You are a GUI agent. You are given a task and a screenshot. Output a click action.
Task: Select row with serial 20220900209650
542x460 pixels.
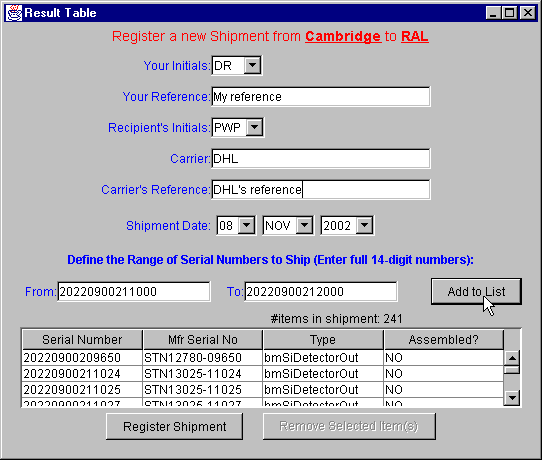(263, 358)
